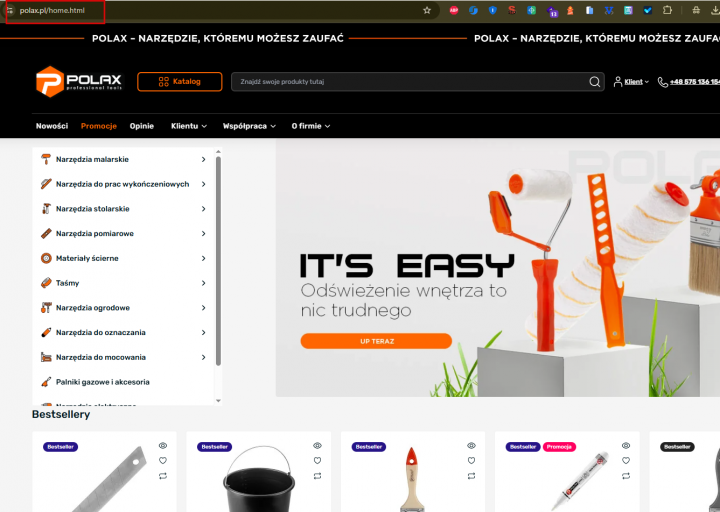Click the search magnifier icon
The width and height of the screenshot is (720, 512).
coord(595,82)
